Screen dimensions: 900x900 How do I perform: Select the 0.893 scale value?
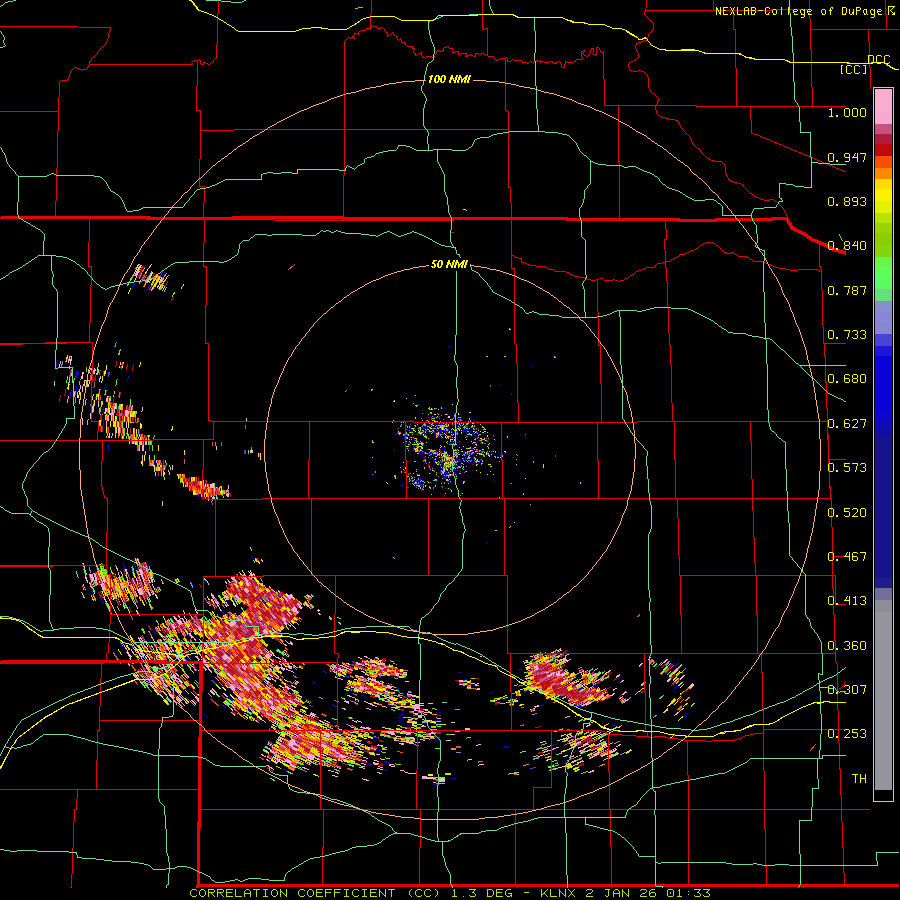(x=847, y=201)
